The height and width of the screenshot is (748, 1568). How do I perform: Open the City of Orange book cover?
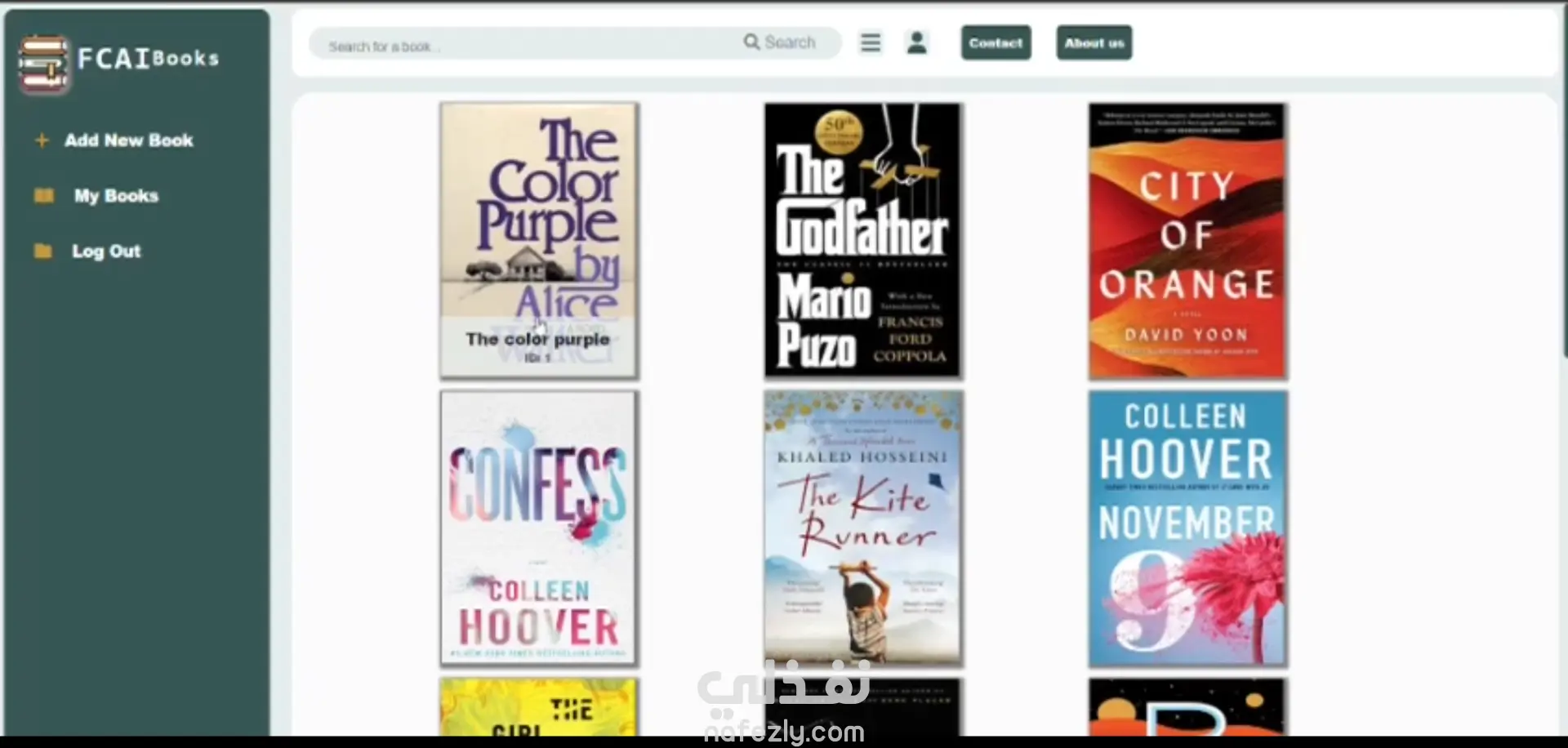pos(1187,241)
